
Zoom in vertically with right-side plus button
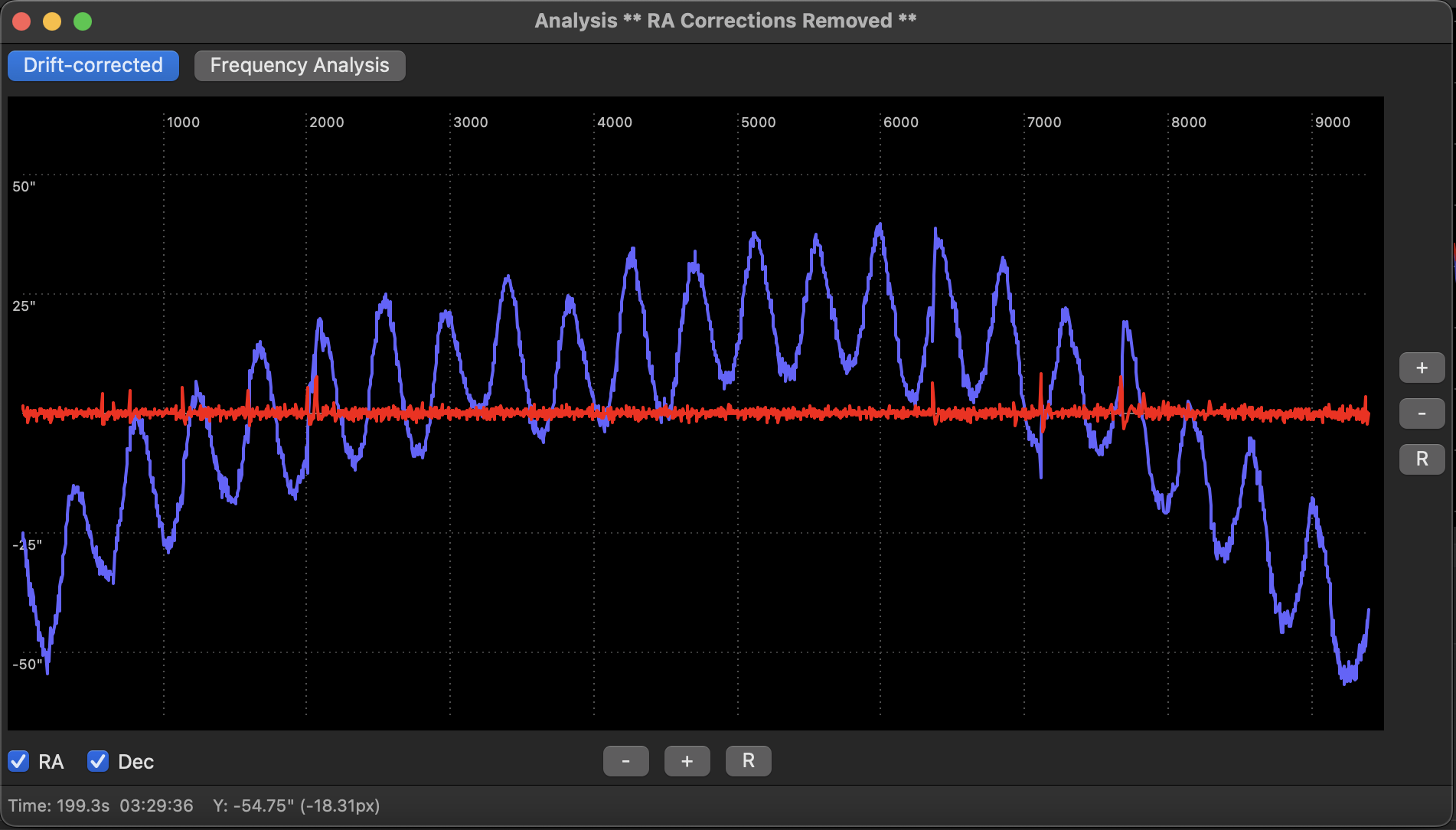1422,368
